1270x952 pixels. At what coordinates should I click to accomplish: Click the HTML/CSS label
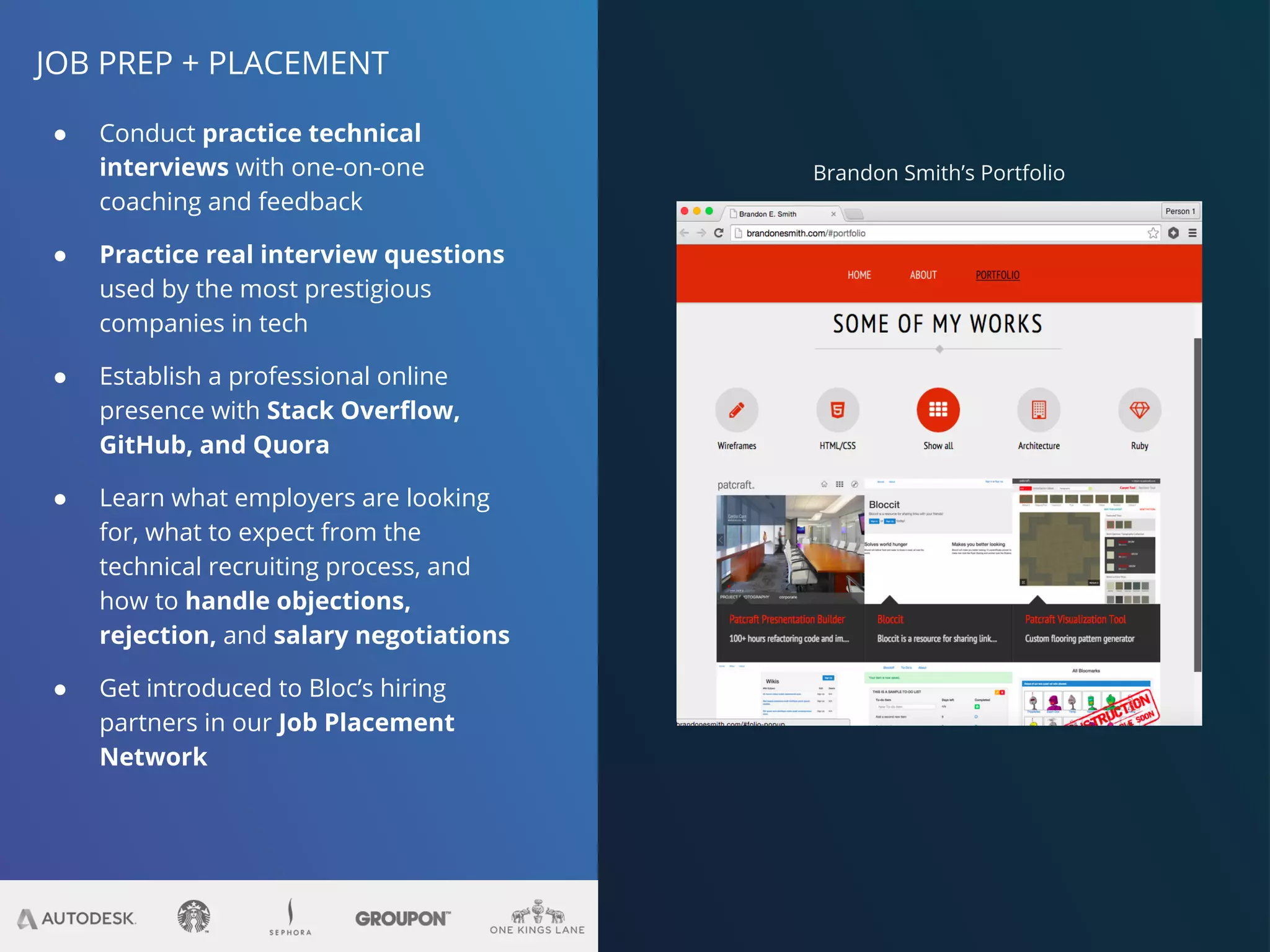[838, 446]
